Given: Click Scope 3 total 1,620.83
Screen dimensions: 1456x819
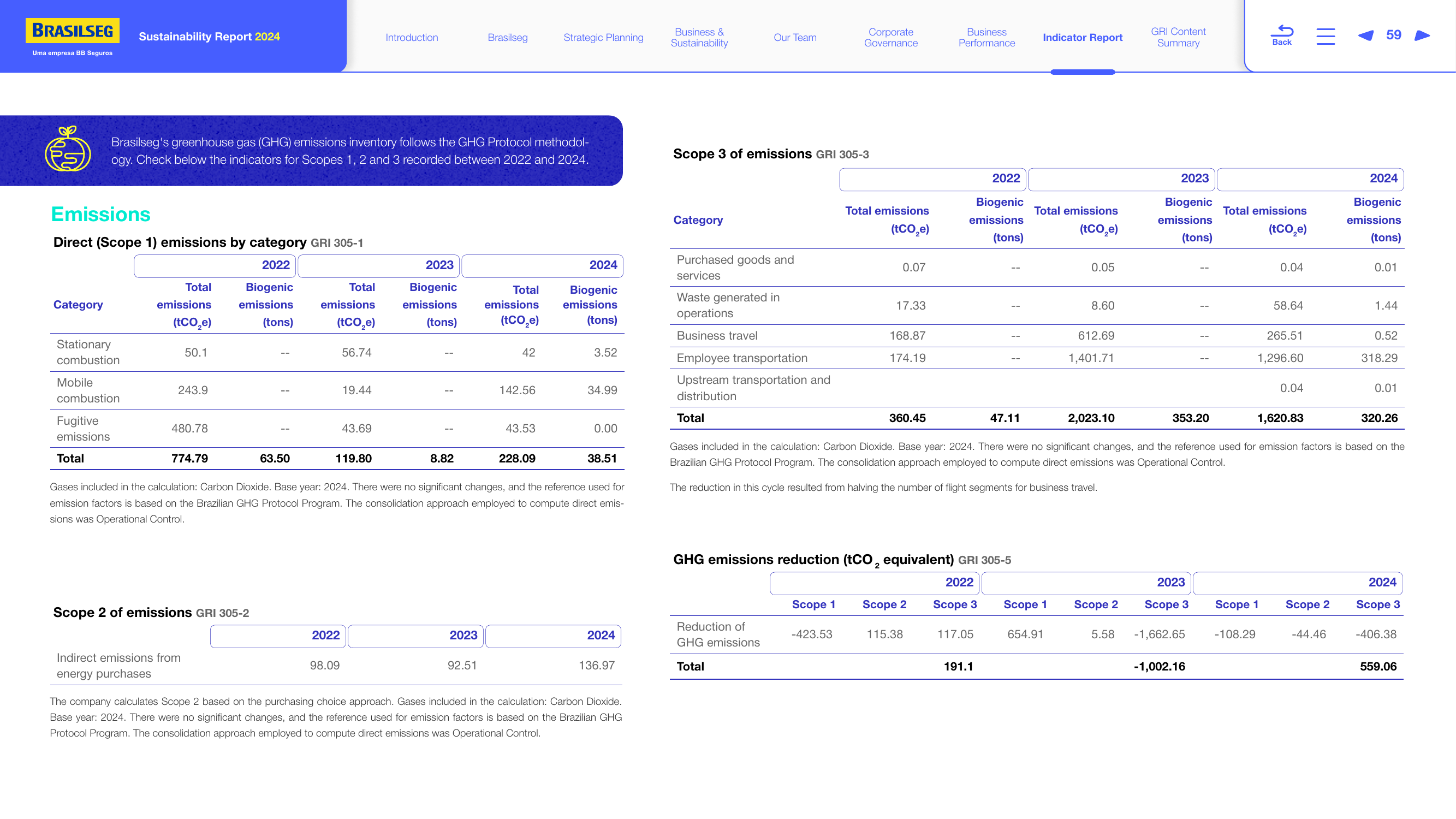Looking at the screenshot, I should [1280, 418].
